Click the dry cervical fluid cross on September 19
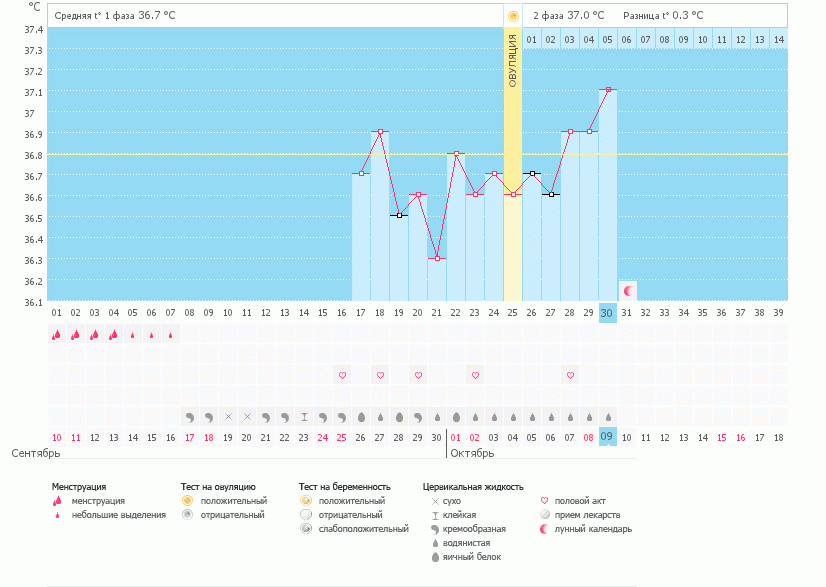 coord(228,416)
